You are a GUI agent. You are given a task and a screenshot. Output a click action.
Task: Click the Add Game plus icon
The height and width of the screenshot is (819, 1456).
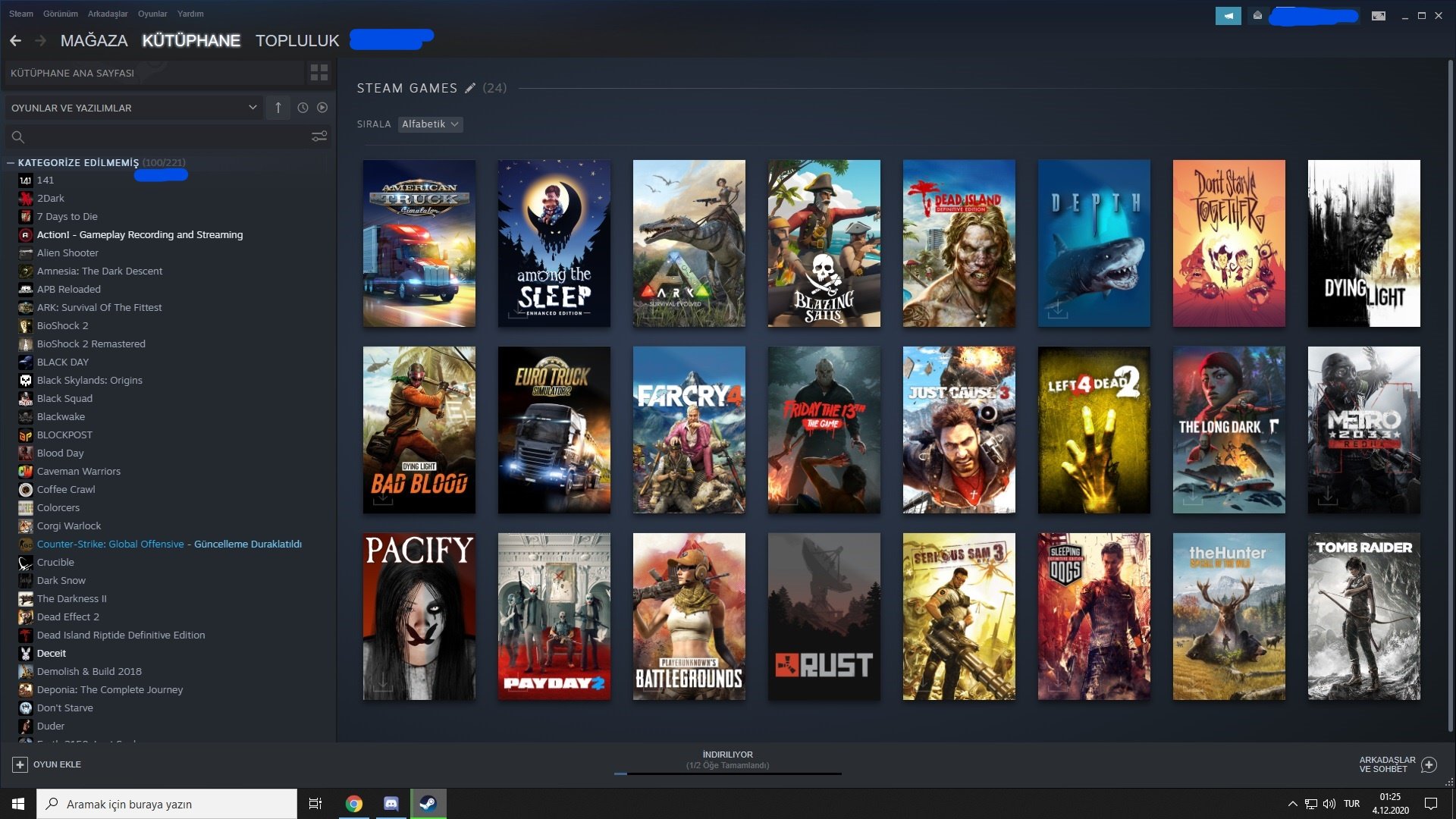pyautogui.click(x=20, y=764)
